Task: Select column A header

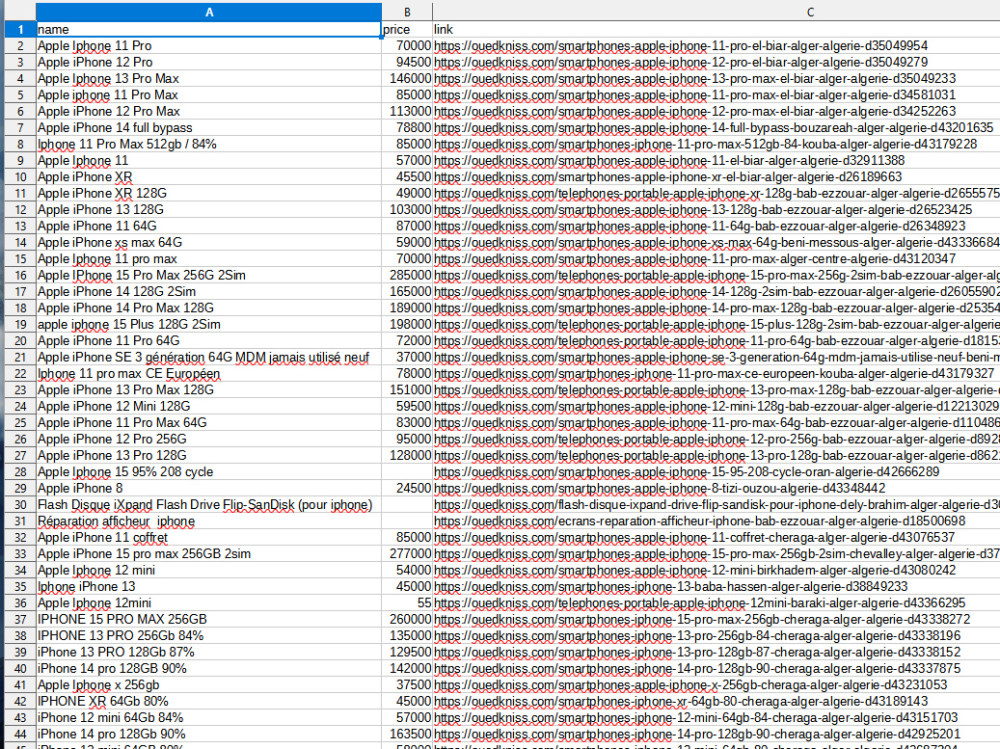Action: pyautogui.click(x=209, y=12)
